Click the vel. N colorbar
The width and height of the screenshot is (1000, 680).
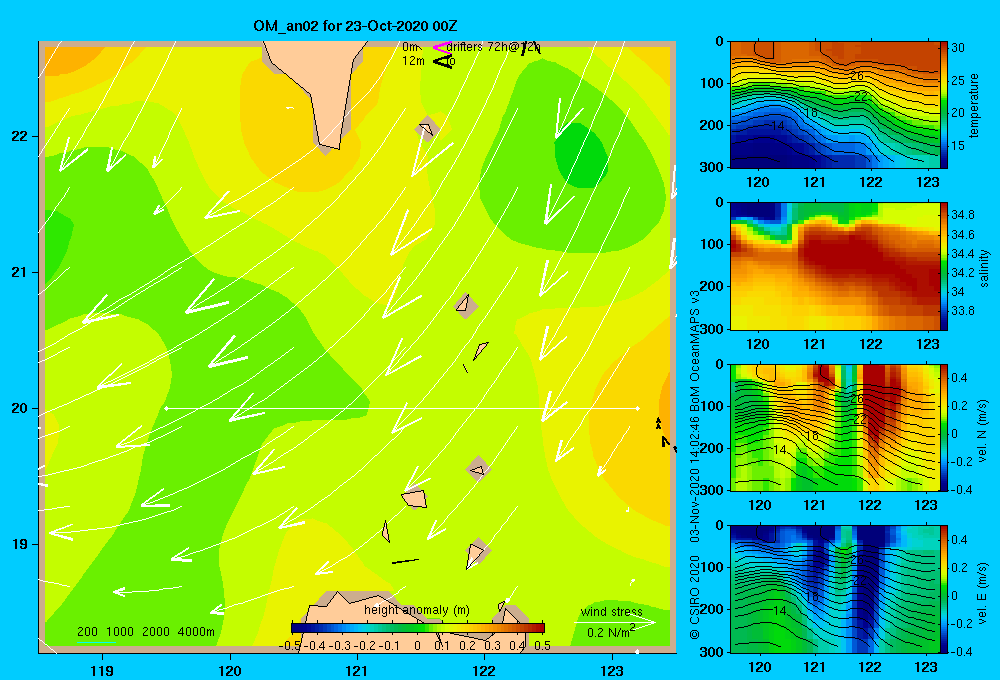[943, 427]
